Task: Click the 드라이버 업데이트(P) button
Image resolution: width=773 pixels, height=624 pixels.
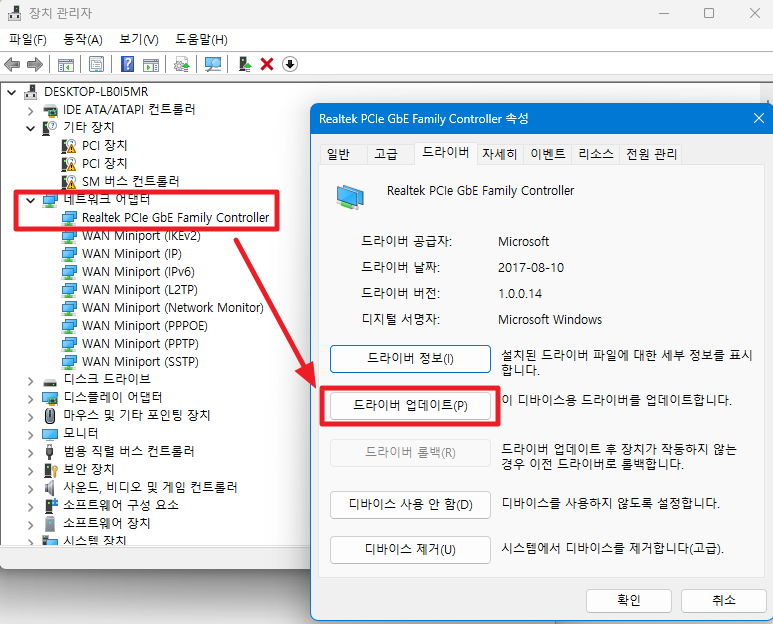Action: coord(410,406)
